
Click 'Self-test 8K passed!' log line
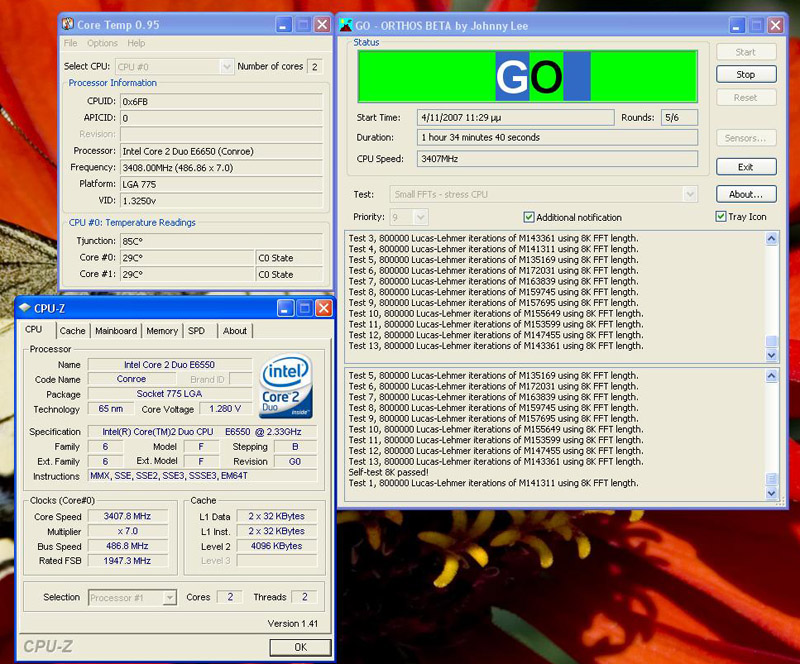tap(388, 472)
